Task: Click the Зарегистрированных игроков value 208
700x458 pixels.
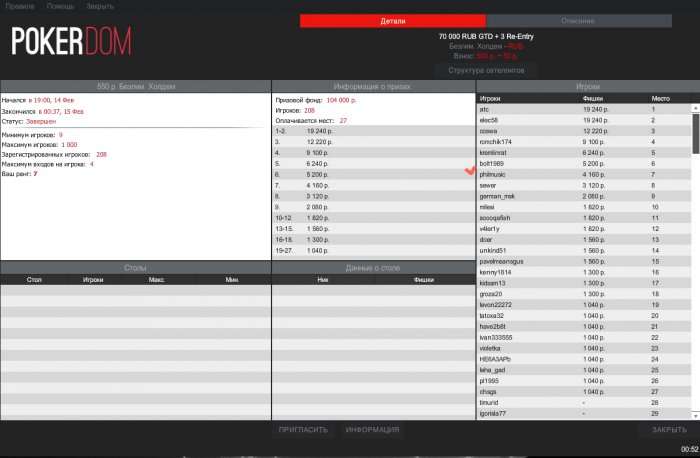Action: (x=101, y=154)
